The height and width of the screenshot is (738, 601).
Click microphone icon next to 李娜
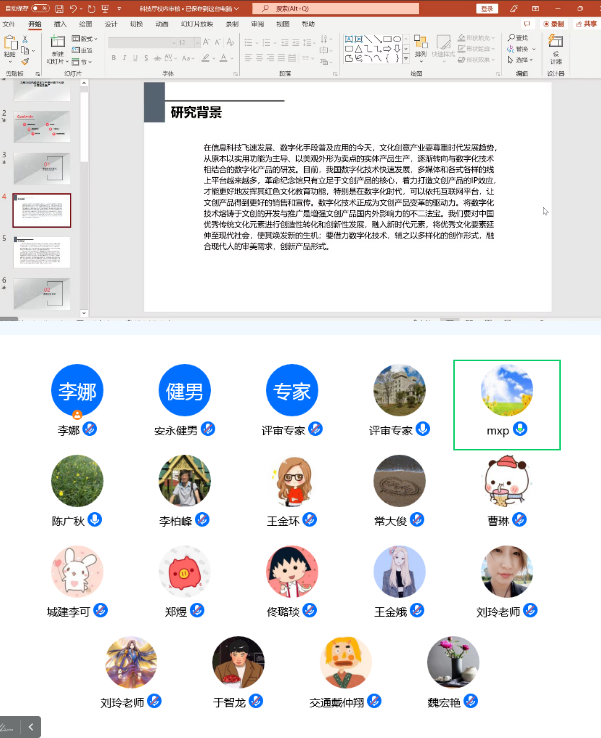coord(90,429)
